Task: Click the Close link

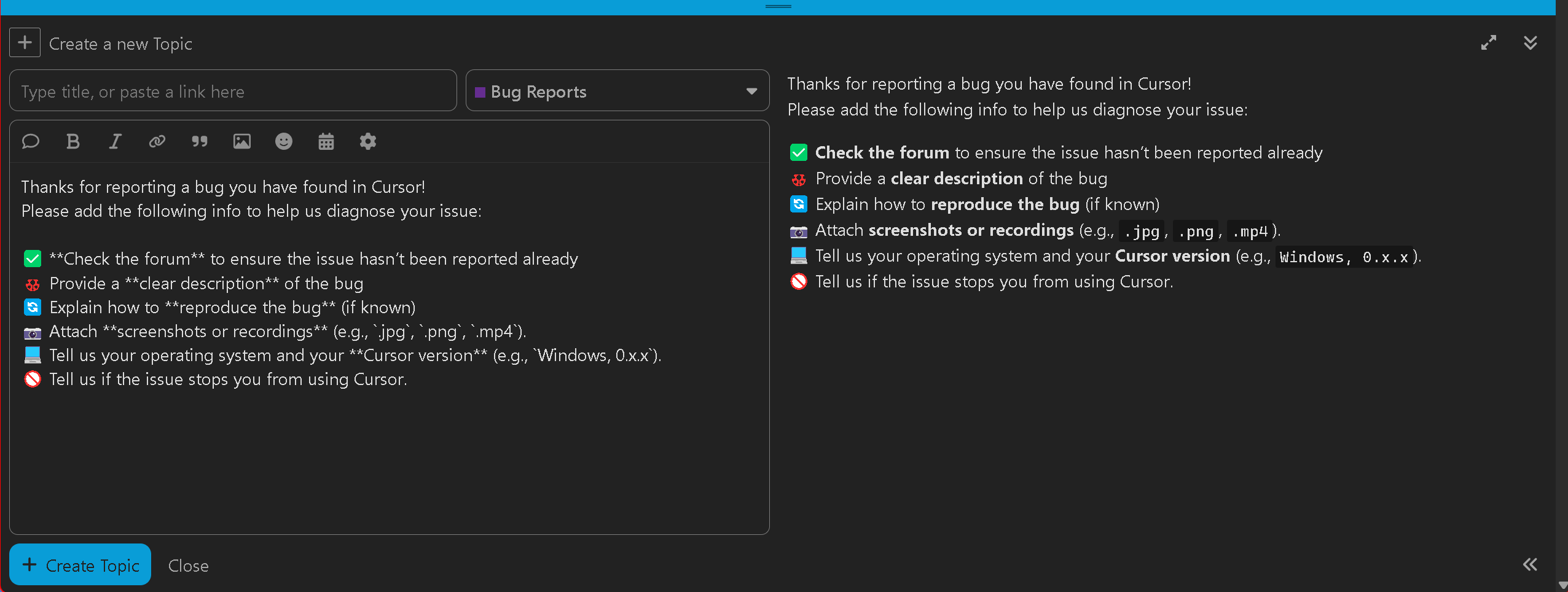Action: click(189, 566)
